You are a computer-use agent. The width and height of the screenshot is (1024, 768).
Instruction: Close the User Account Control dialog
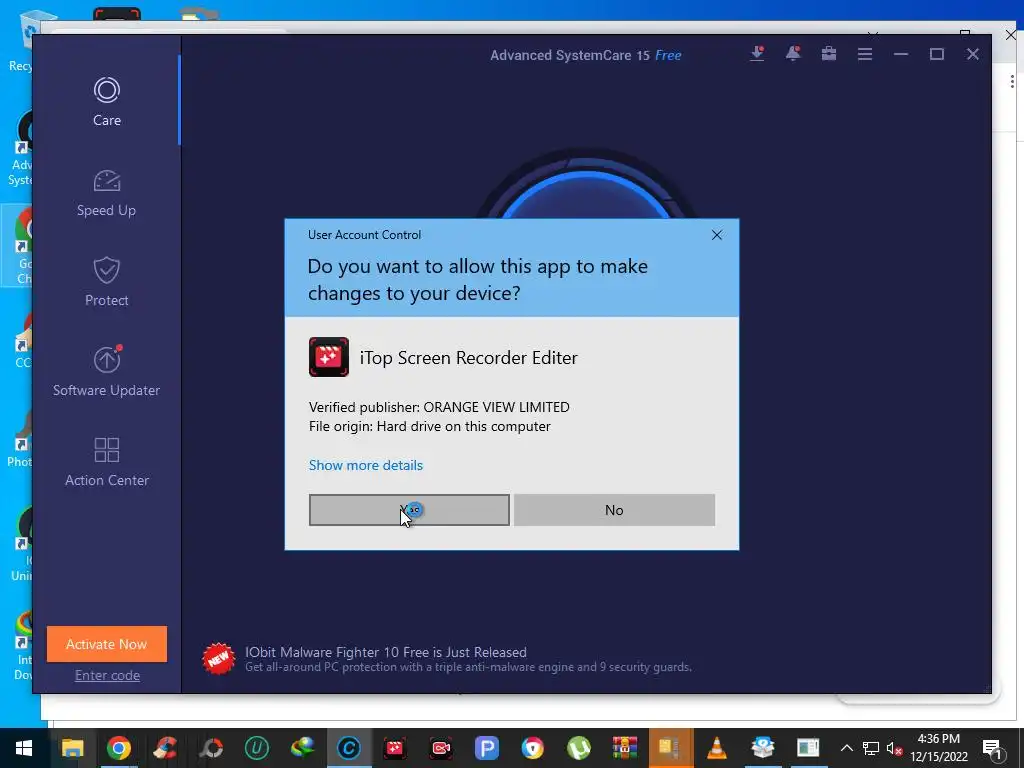coord(716,235)
